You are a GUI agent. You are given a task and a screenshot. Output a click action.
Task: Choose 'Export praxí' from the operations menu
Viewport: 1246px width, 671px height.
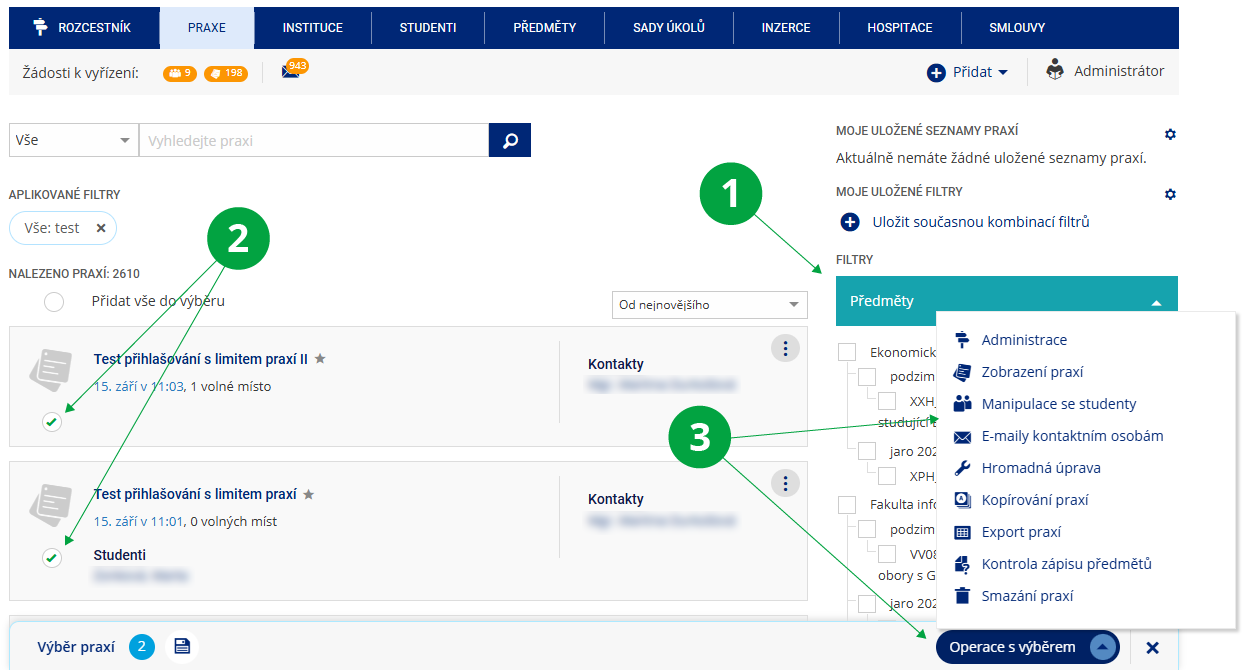[x=1021, y=532]
